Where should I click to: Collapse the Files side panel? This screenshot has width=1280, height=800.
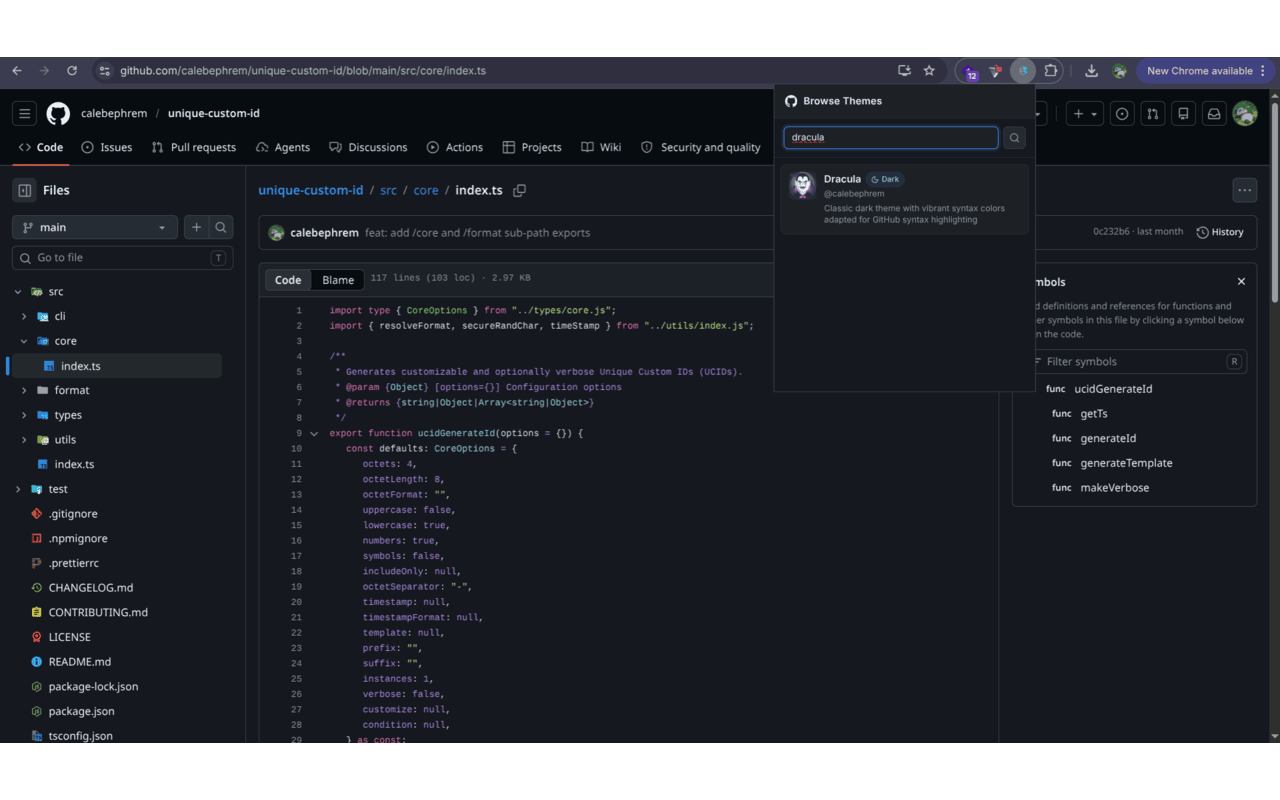pyautogui.click(x=25, y=190)
